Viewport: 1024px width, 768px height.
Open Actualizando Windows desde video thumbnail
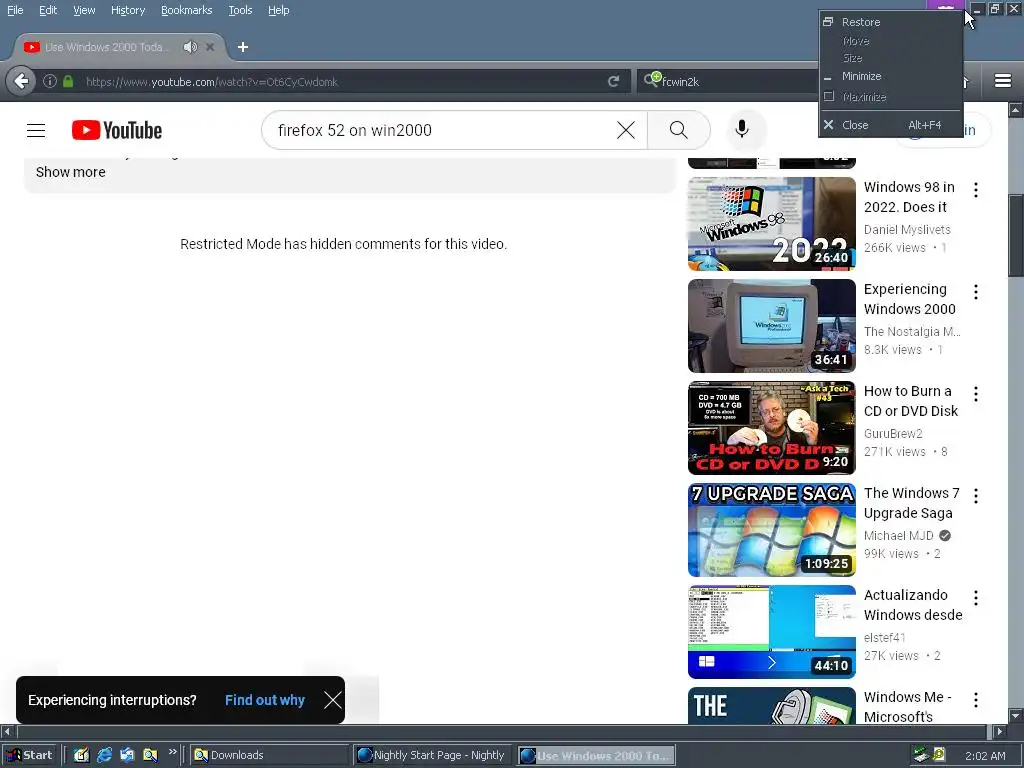771,632
